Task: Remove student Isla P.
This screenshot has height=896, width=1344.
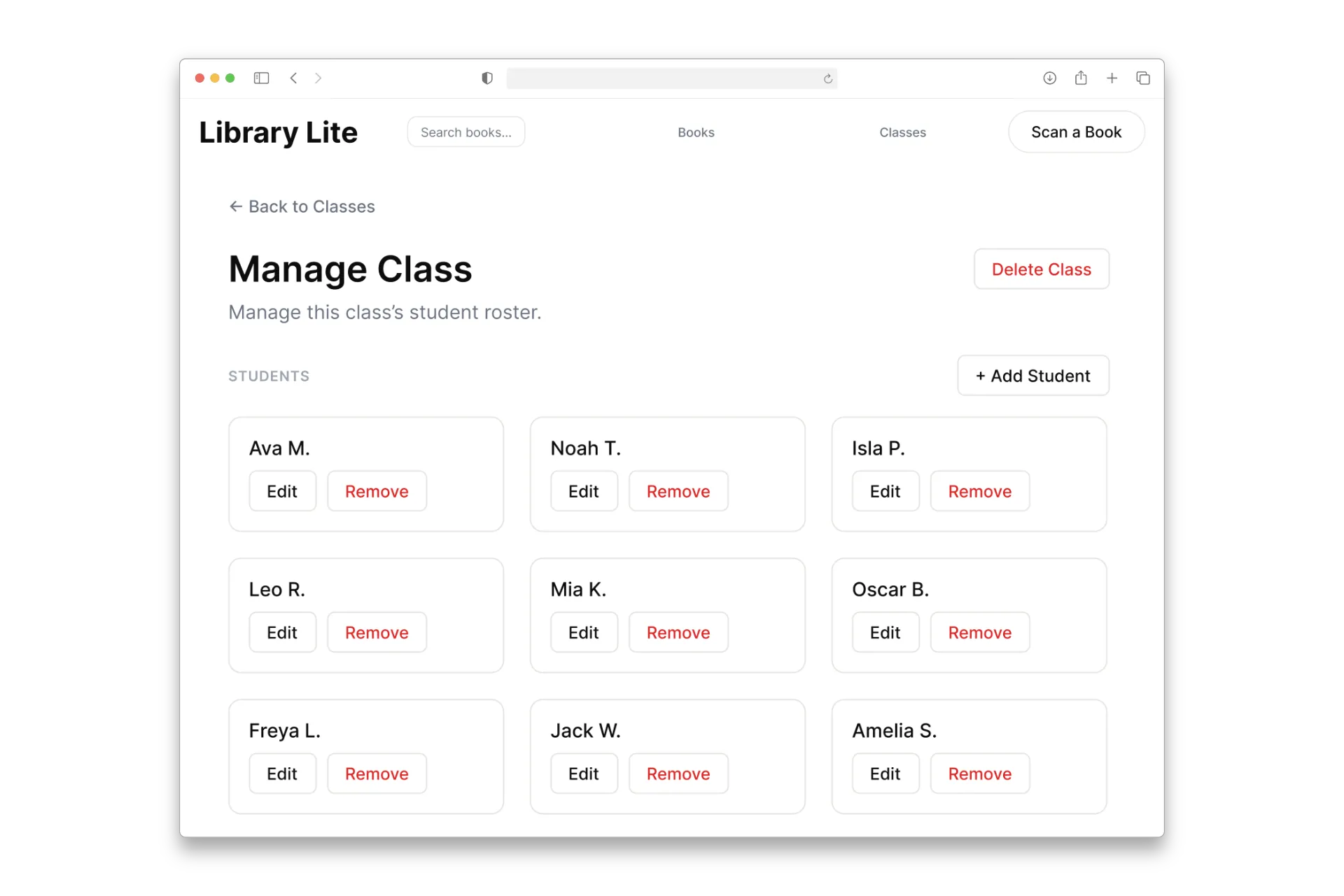Action: click(x=980, y=491)
